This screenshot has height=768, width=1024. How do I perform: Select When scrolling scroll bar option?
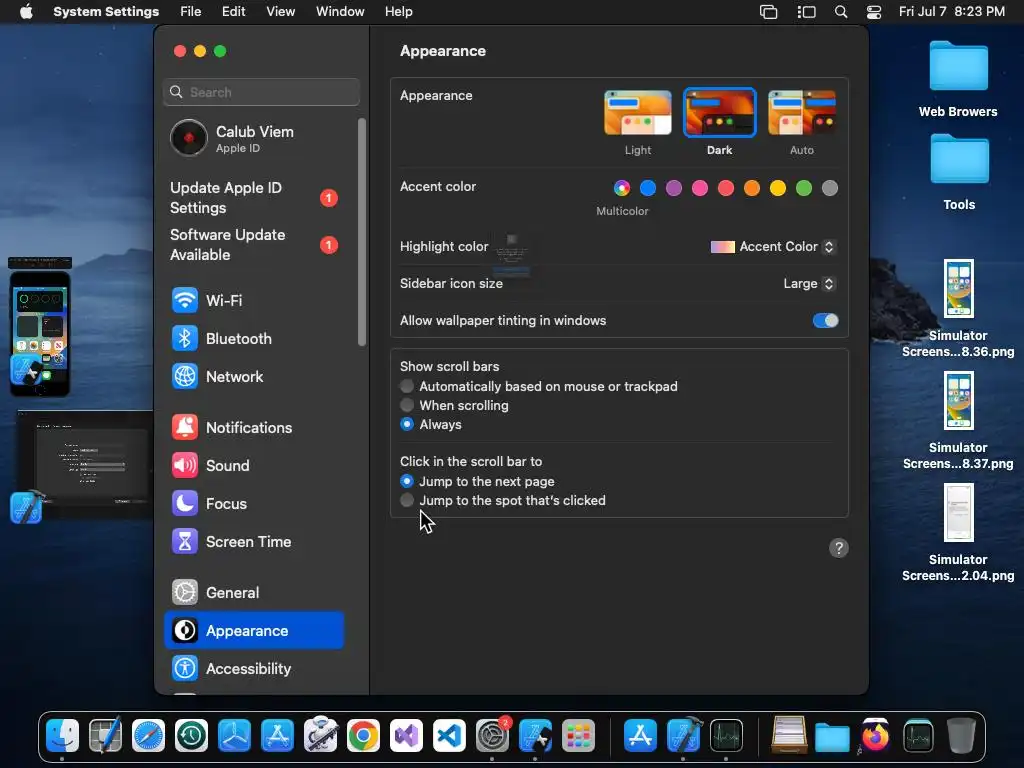(x=407, y=406)
